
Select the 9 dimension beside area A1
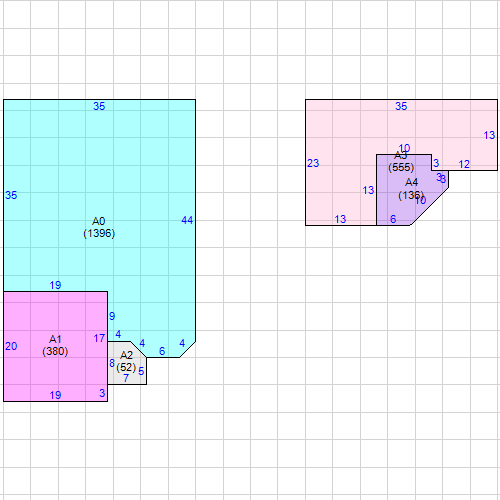click(x=112, y=316)
